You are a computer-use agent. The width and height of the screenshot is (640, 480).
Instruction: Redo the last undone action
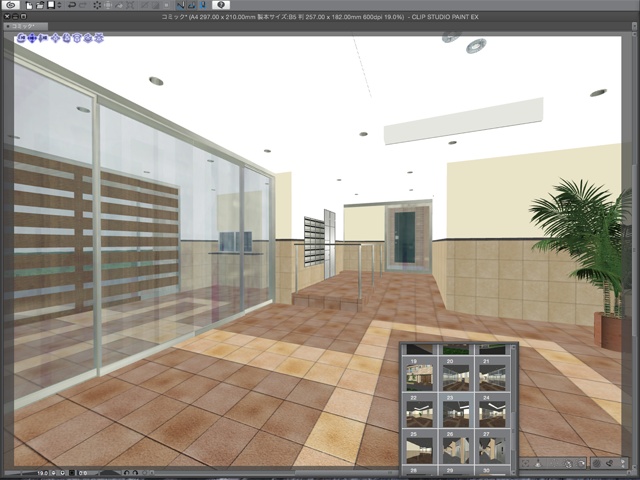(83, 5)
